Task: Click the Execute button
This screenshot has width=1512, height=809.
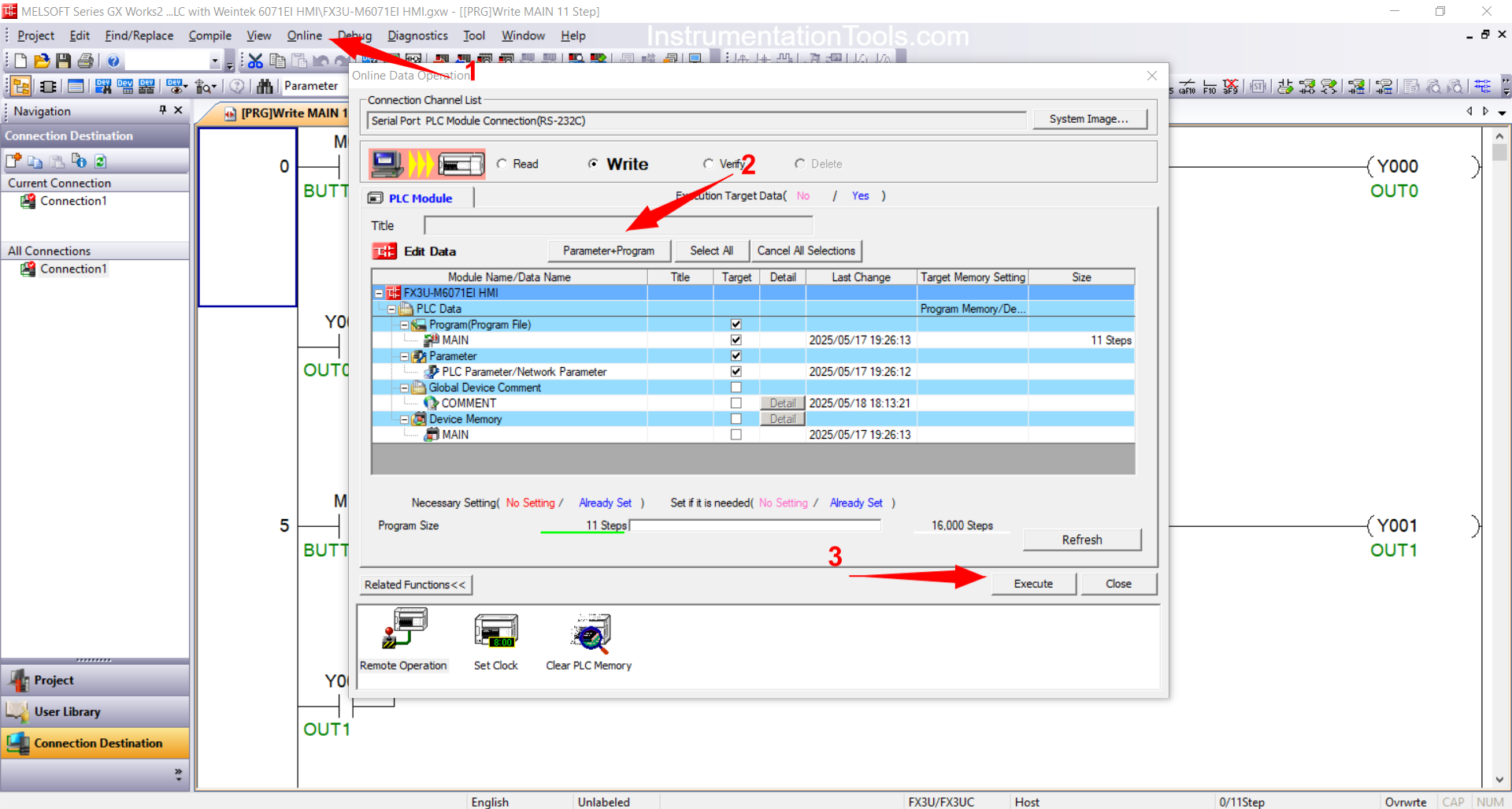Action: [1033, 584]
